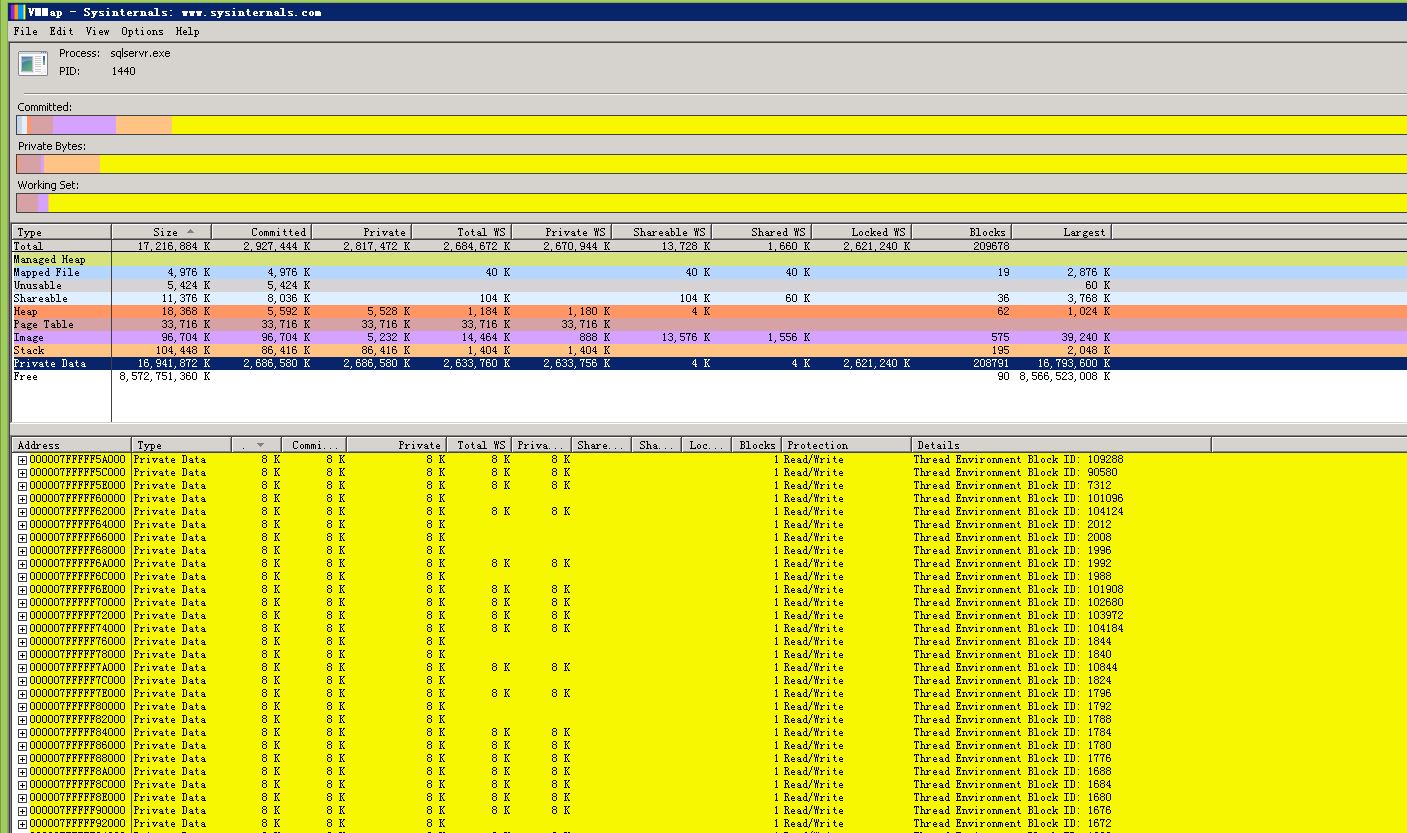Select address 000007FFFFF6A000 in list
Screen dimensions: 1407x833
[77, 564]
